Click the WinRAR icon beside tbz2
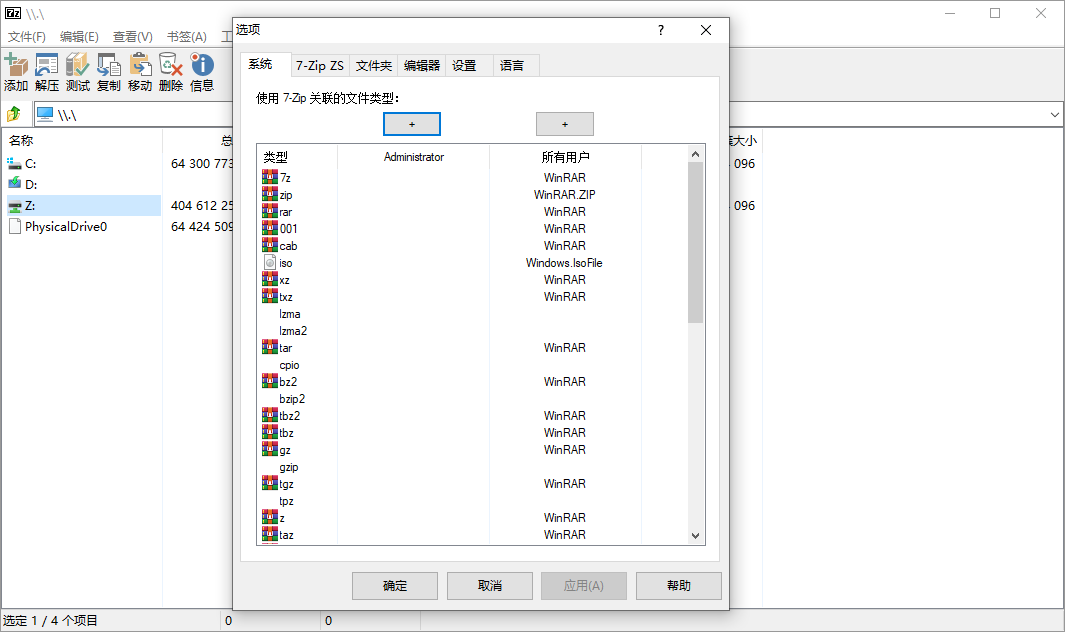 tap(270, 415)
